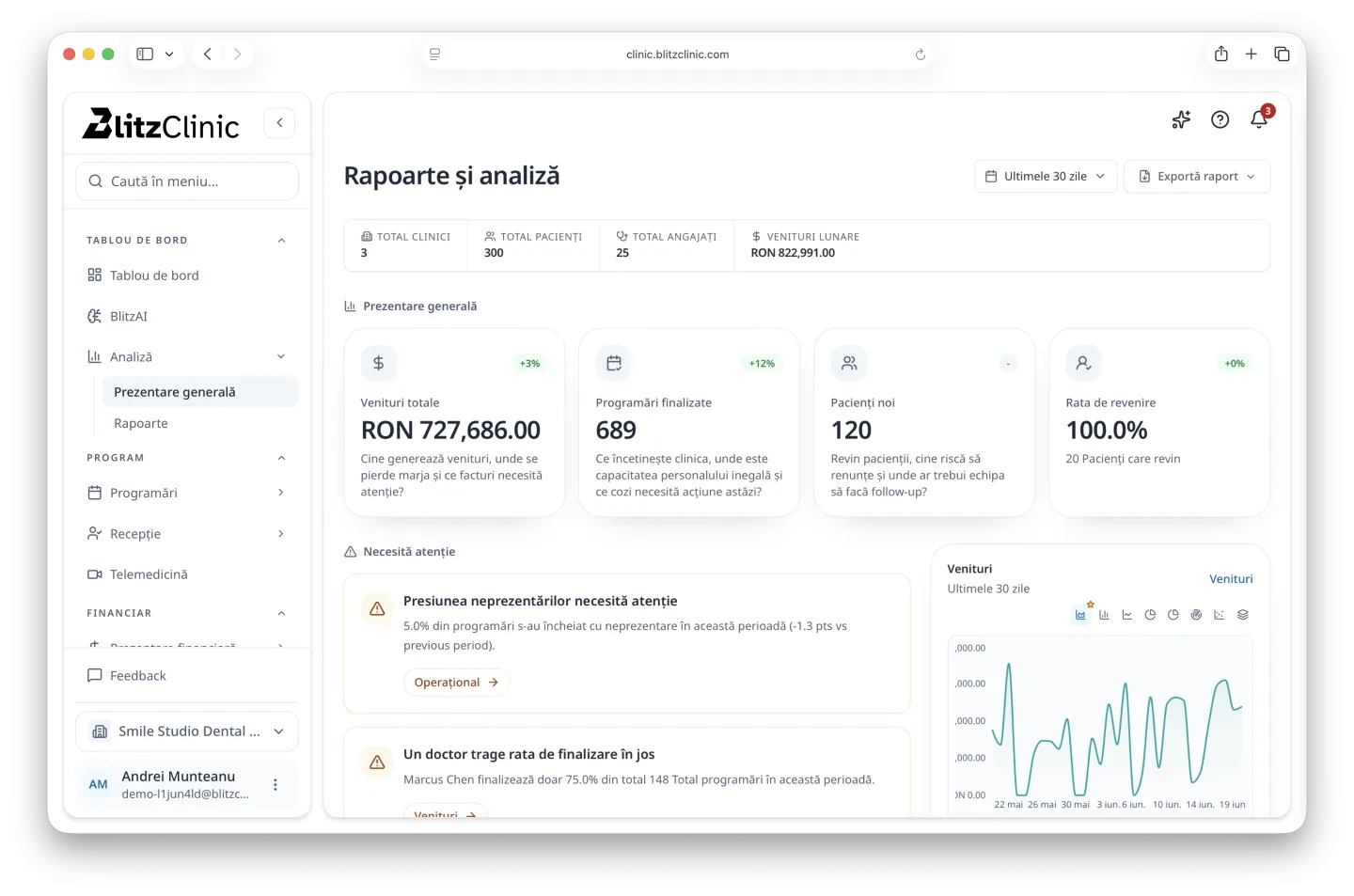Image resolution: width=1354 pixels, height=896 pixels.
Task: Expand the Programări submenu arrow
Action: (x=281, y=493)
